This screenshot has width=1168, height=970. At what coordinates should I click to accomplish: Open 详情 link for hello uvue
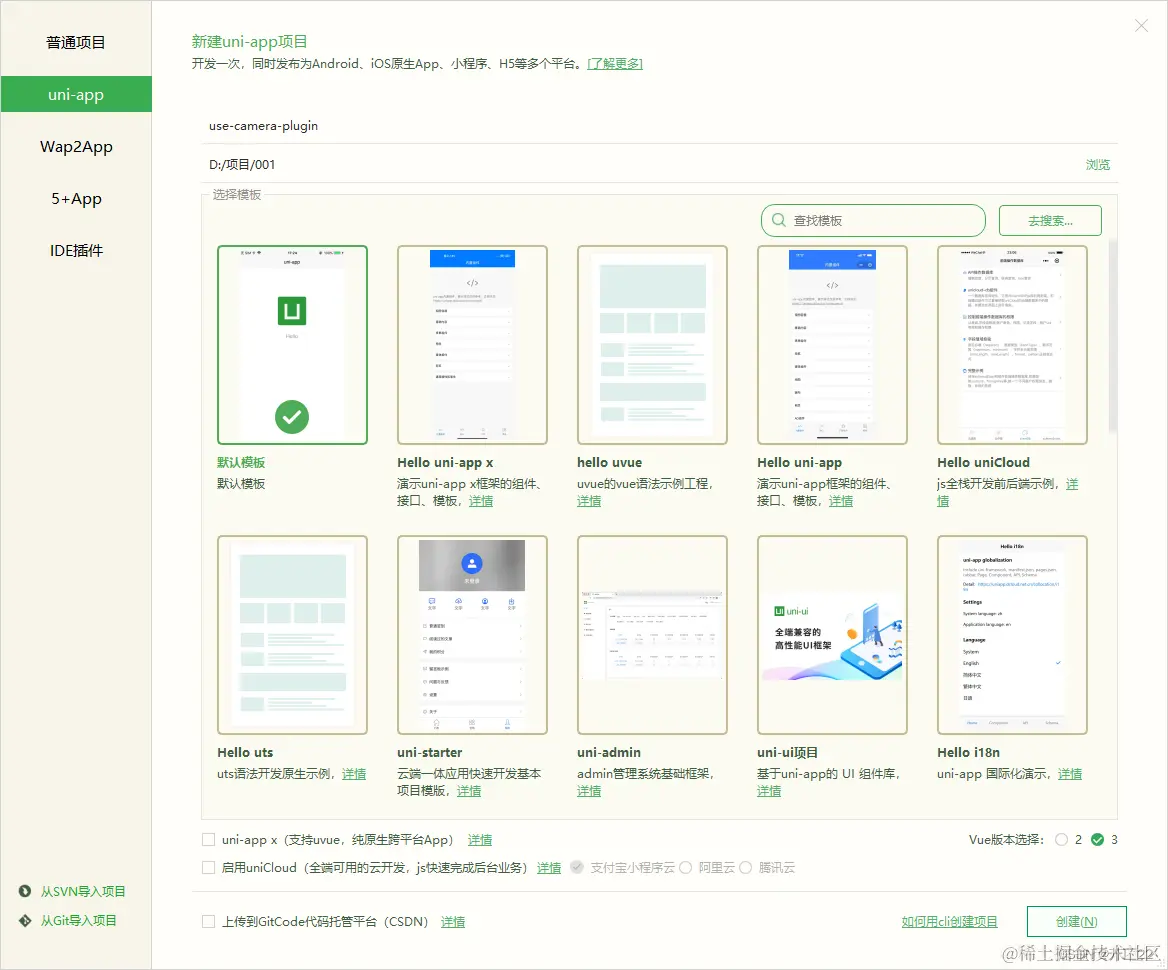[588, 501]
